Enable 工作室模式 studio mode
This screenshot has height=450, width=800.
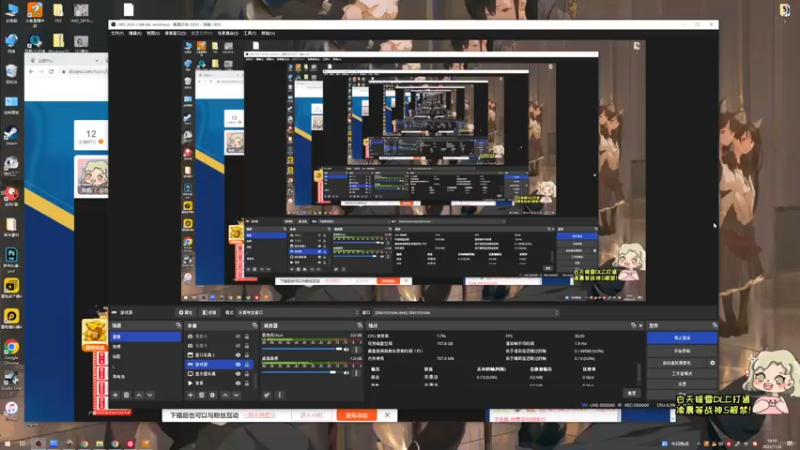[x=682, y=373]
